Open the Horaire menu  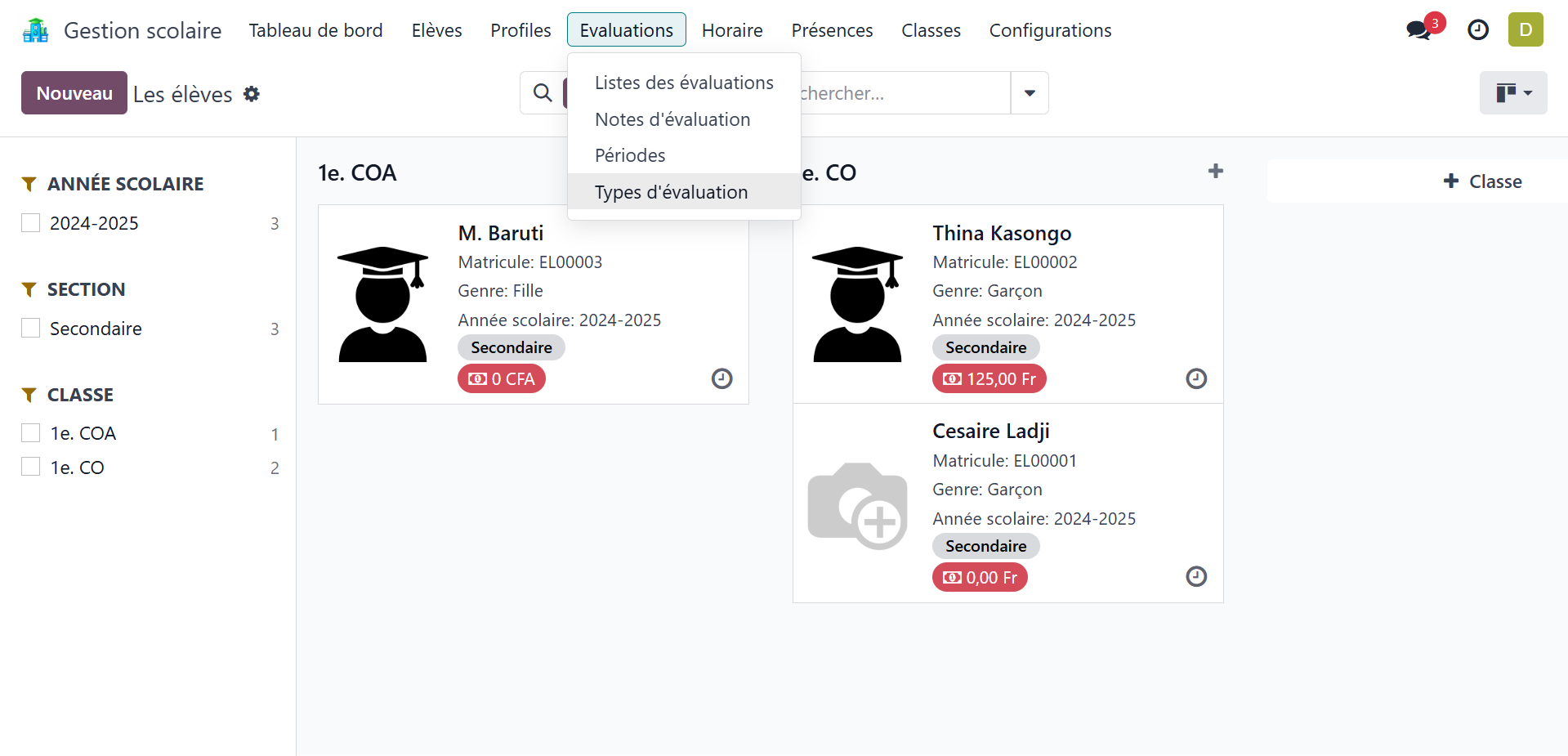point(732,30)
